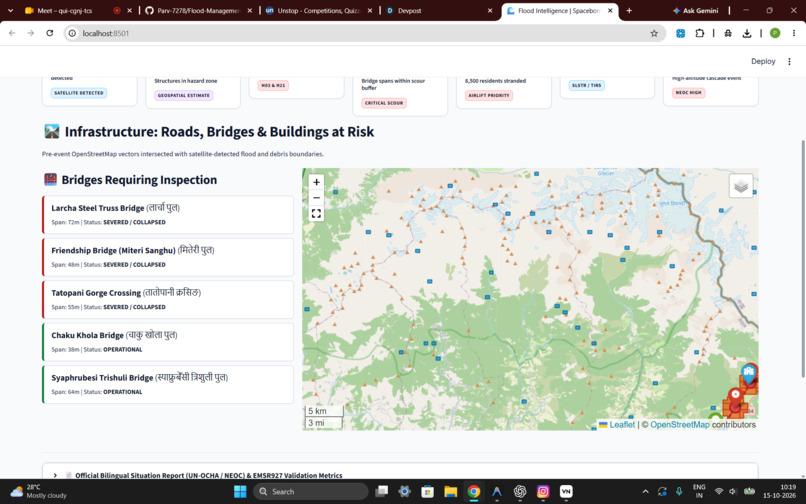Open Microsoft Store from the taskbar

(427, 492)
